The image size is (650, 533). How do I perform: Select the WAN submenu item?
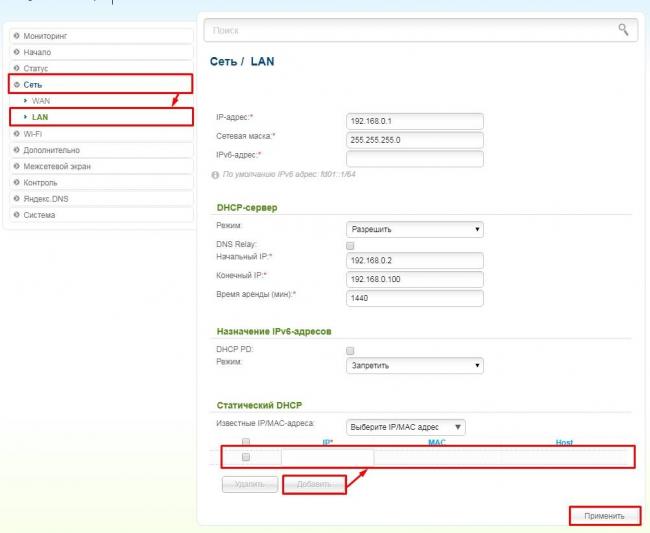point(41,101)
